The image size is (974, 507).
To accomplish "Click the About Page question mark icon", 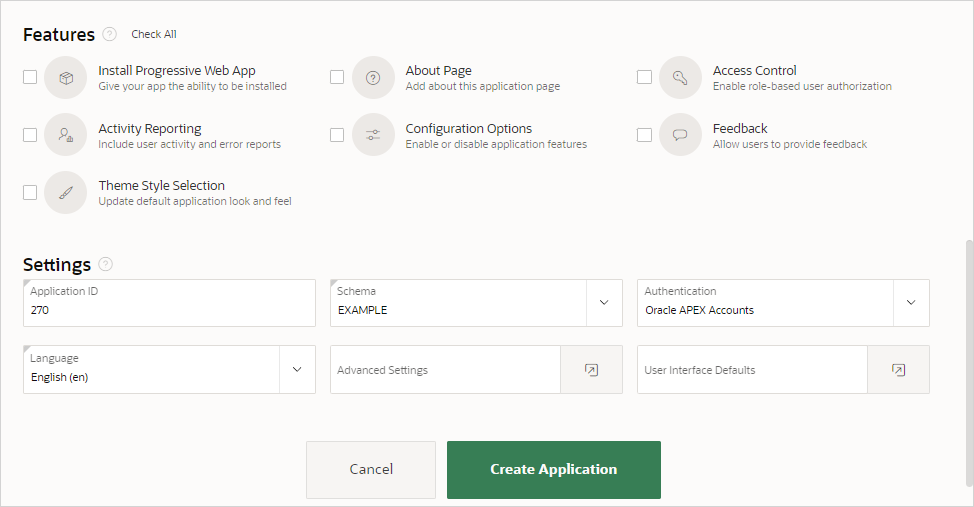I will click(x=373, y=78).
